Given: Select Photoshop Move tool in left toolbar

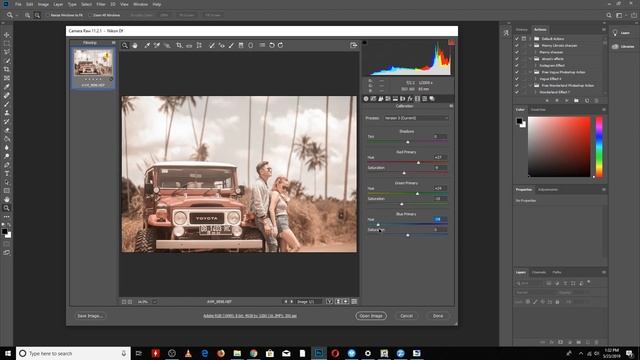Looking at the screenshot, I should [x=7, y=35].
